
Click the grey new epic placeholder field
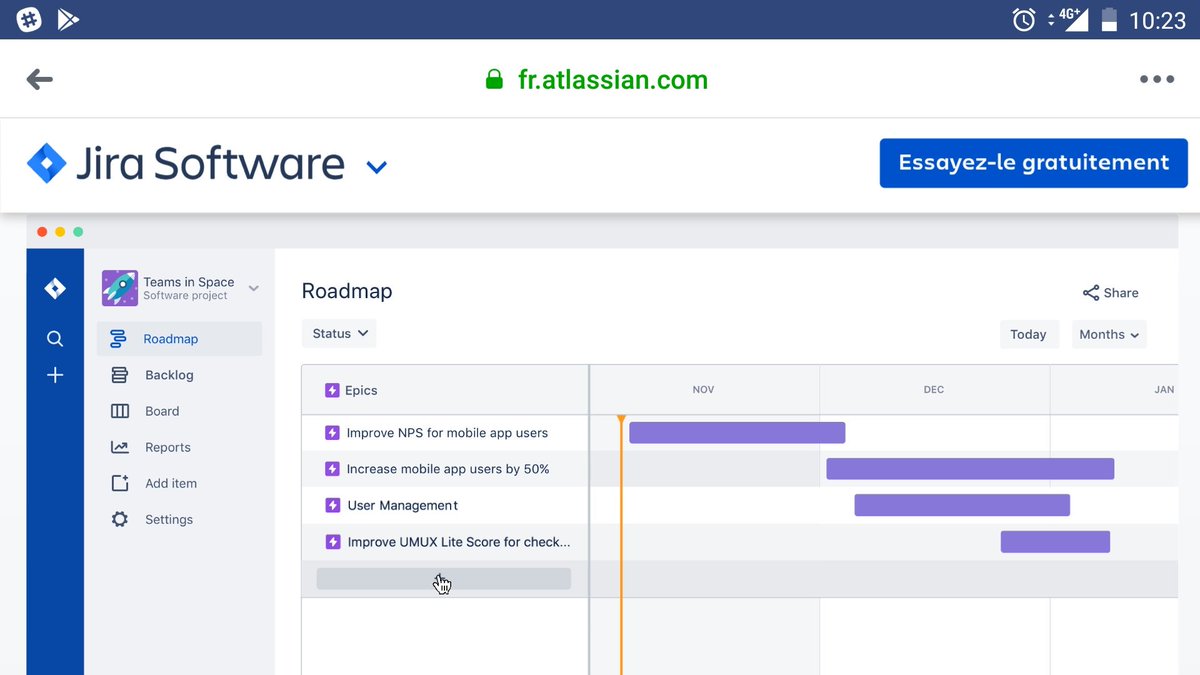click(444, 579)
